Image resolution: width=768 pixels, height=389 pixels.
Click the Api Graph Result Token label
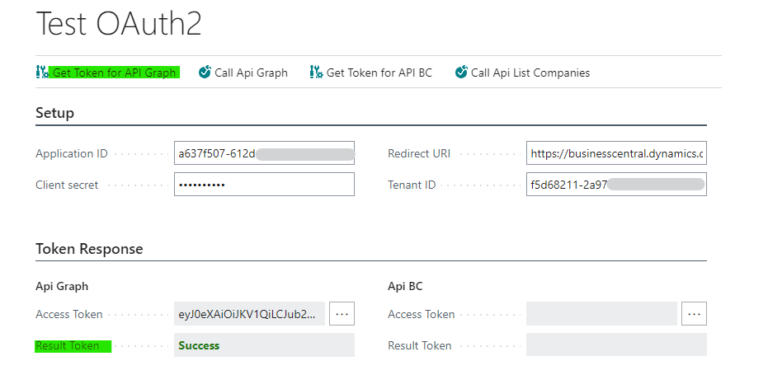point(68,346)
